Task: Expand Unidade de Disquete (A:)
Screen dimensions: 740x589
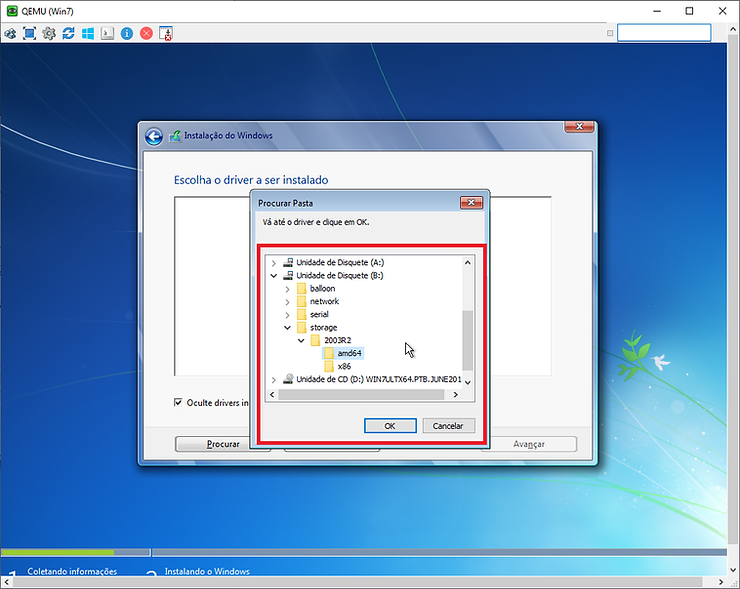Action: pos(274,263)
